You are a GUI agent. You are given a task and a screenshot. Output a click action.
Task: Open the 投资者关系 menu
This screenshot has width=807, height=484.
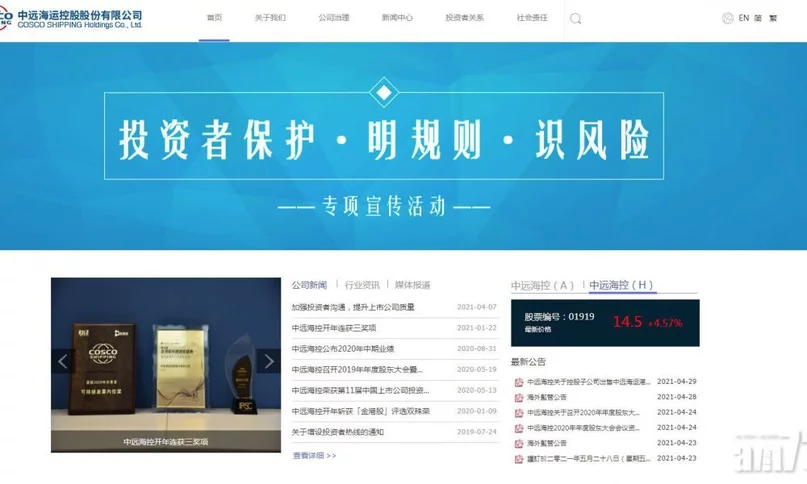[464, 18]
